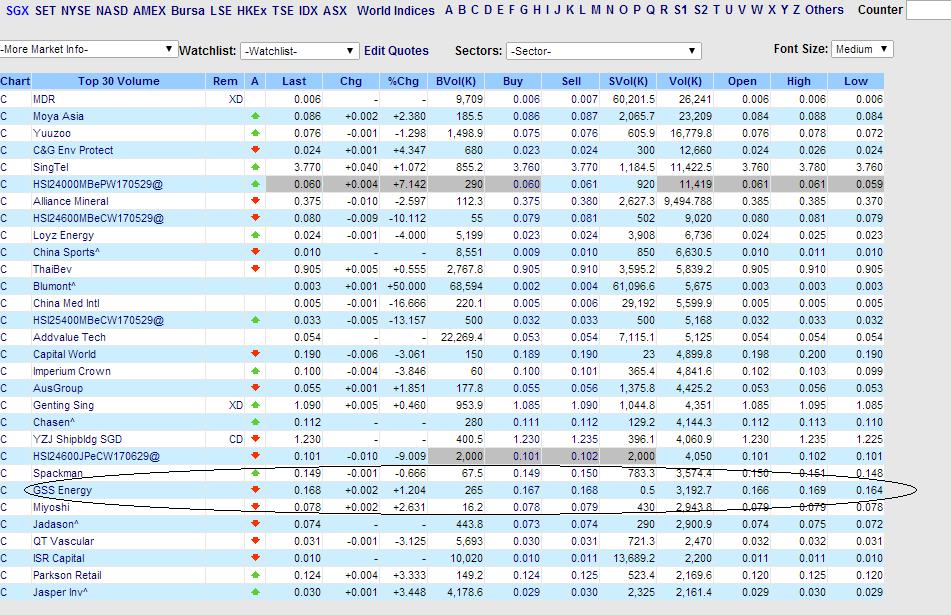Filter counters by letter A
Image resolution: width=951 pixels, height=615 pixels.
(x=449, y=10)
